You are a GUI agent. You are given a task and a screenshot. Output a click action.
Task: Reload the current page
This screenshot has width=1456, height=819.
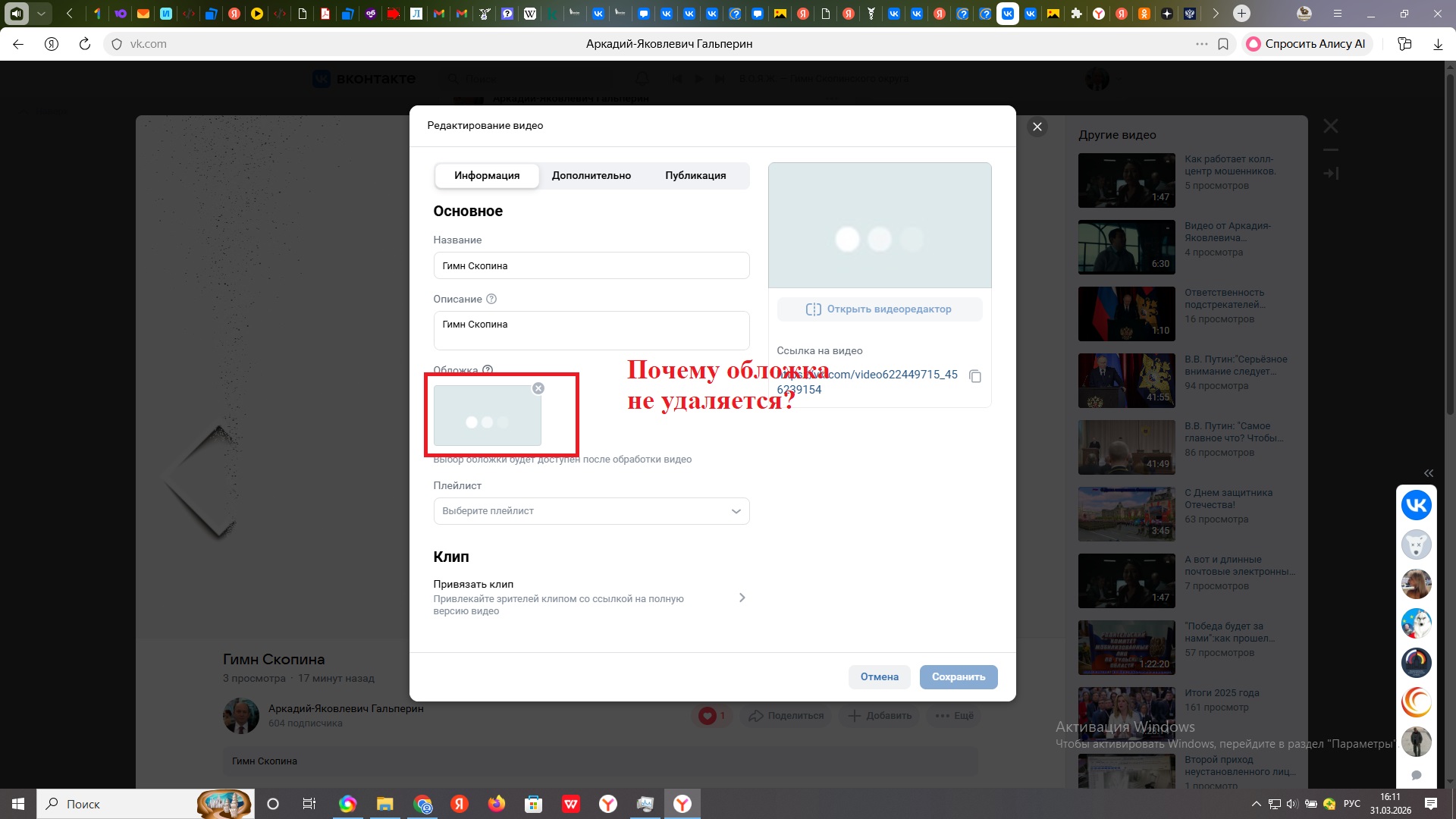(x=85, y=44)
